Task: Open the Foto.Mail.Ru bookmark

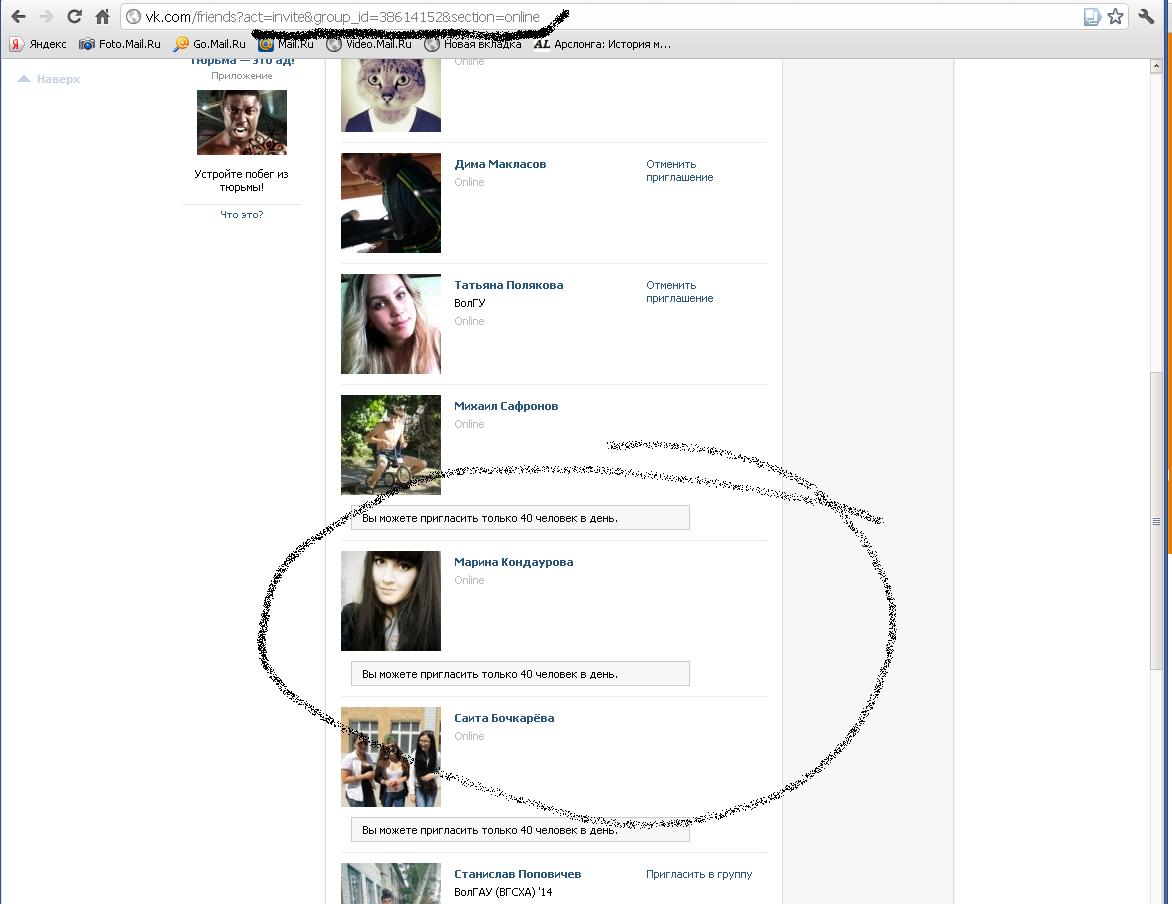Action: [120, 44]
